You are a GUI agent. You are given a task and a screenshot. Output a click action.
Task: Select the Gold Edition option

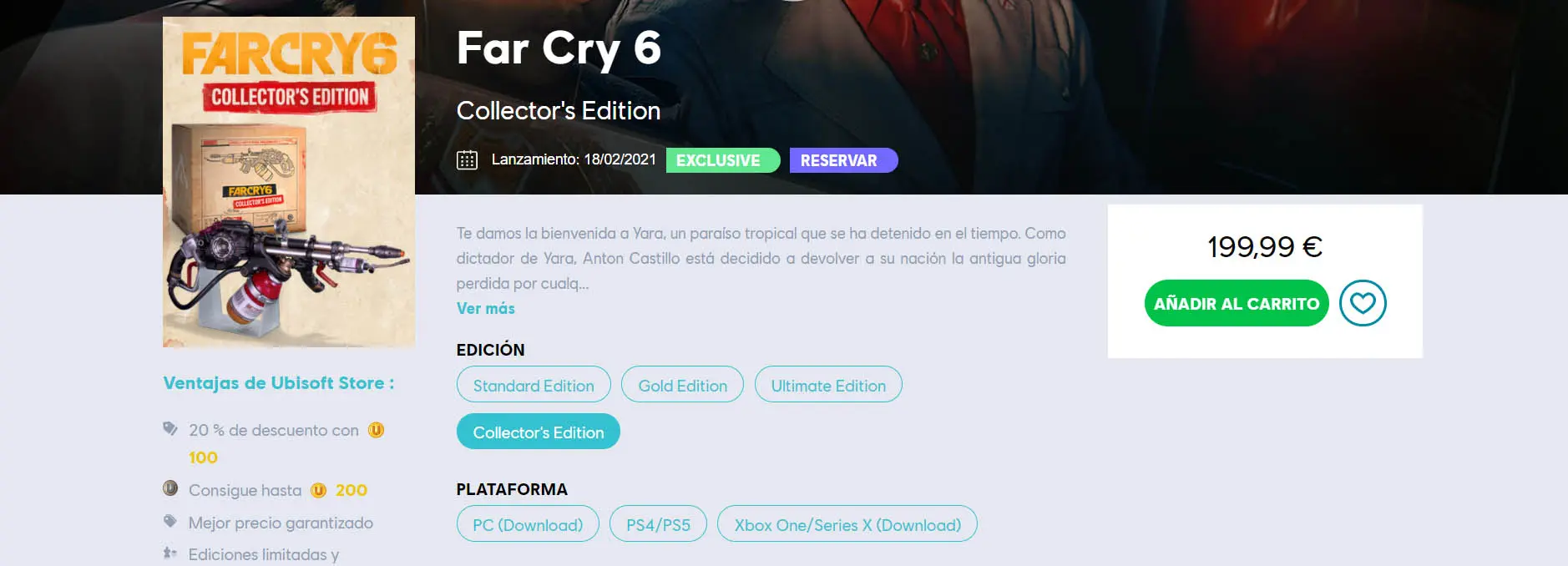[682, 385]
